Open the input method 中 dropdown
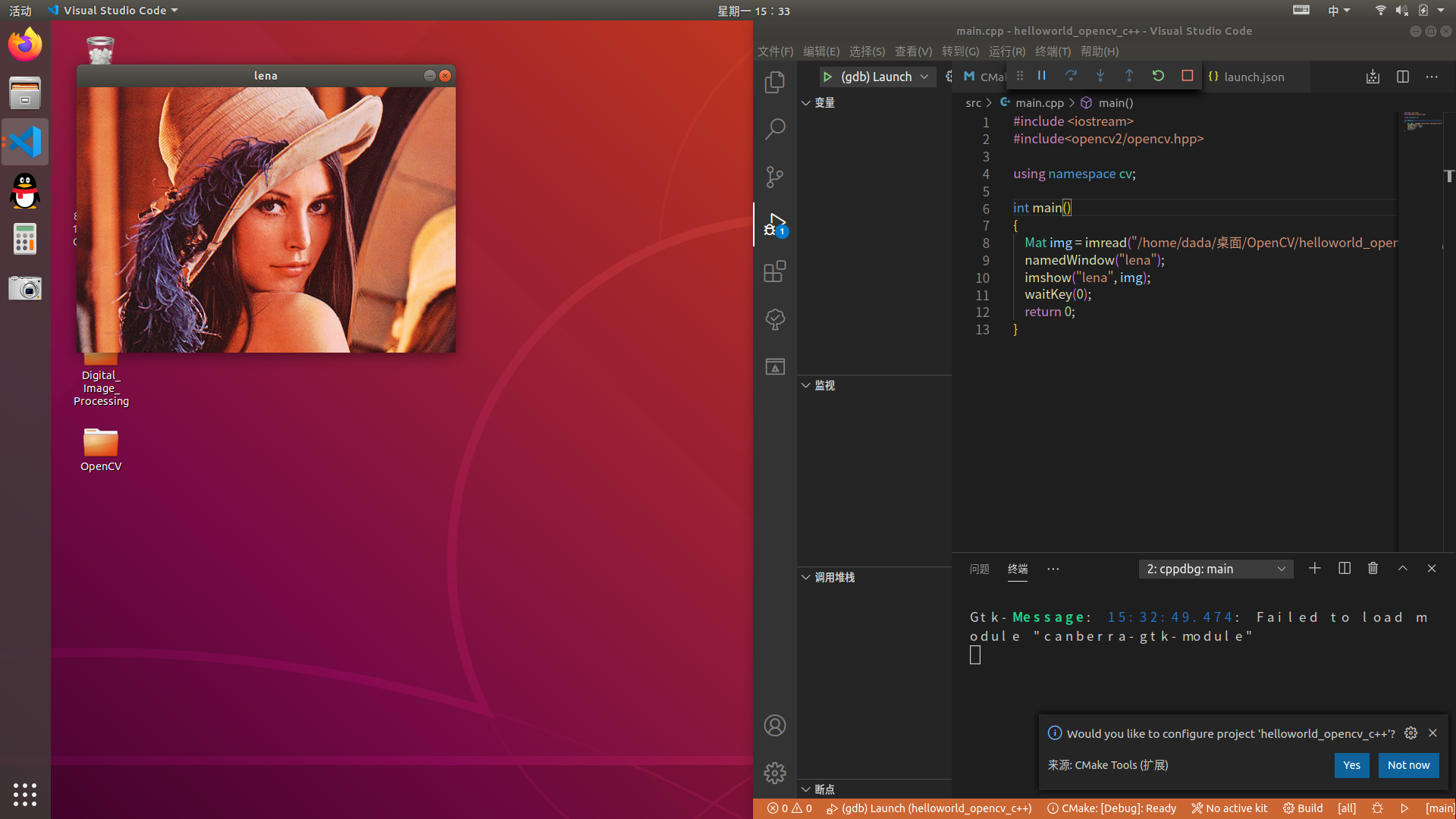The height and width of the screenshot is (819, 1456). (1338, 11)
